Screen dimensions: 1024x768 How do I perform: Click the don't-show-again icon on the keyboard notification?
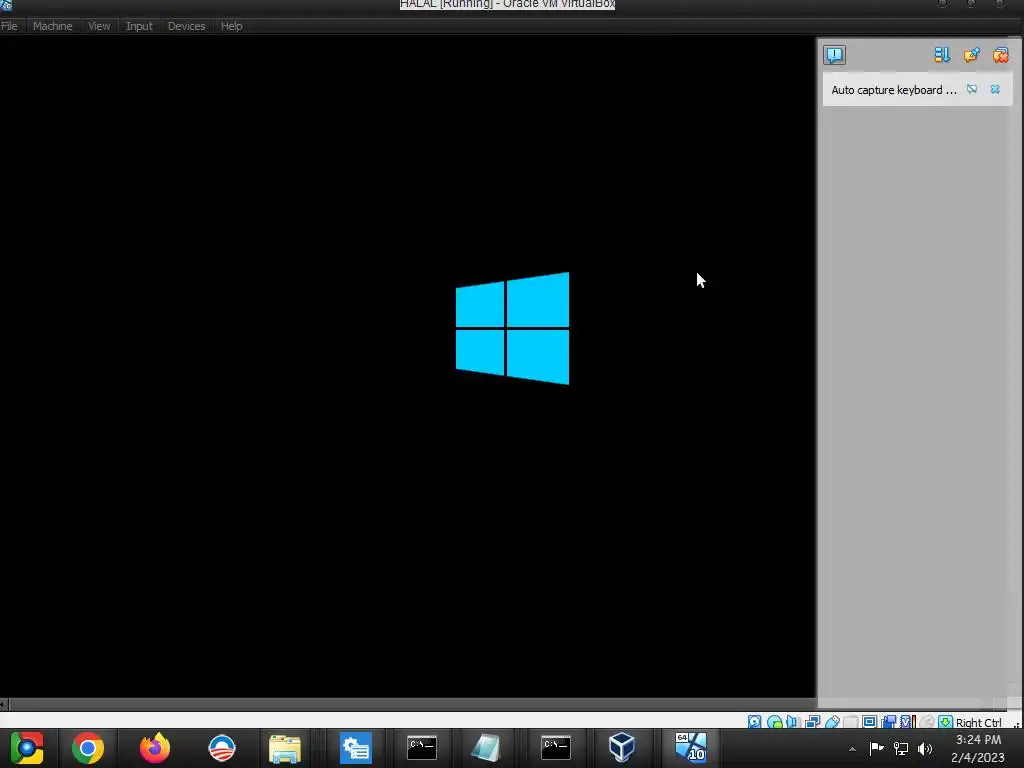972,89
